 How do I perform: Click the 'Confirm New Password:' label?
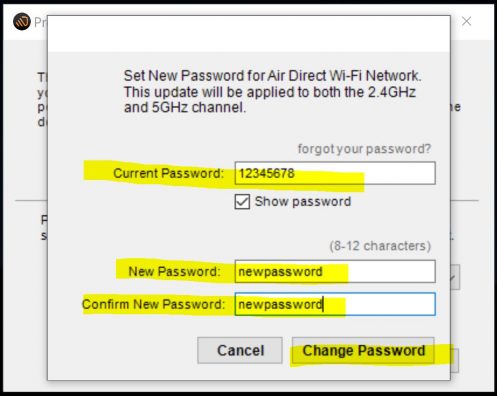click(154, 304)
